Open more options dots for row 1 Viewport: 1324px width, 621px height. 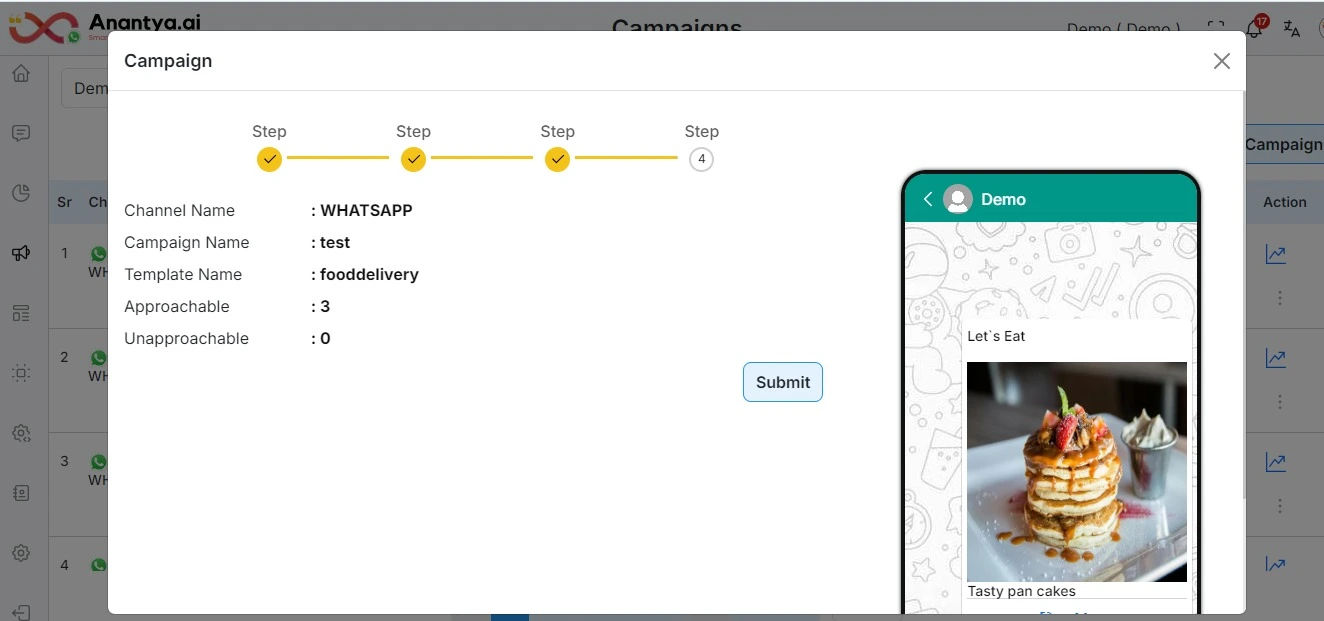coord(1280,298)
